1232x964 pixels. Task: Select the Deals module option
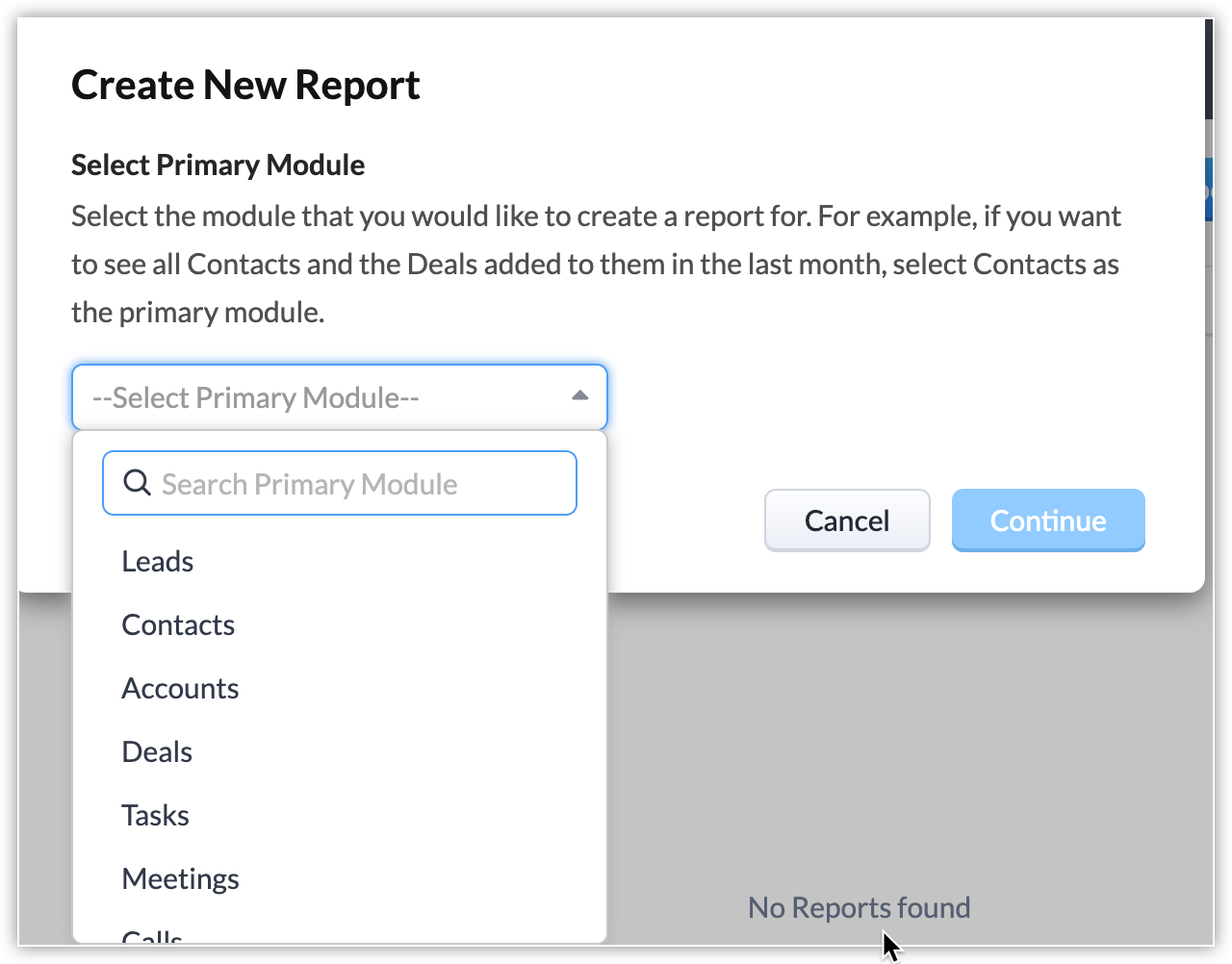[157, 751]
